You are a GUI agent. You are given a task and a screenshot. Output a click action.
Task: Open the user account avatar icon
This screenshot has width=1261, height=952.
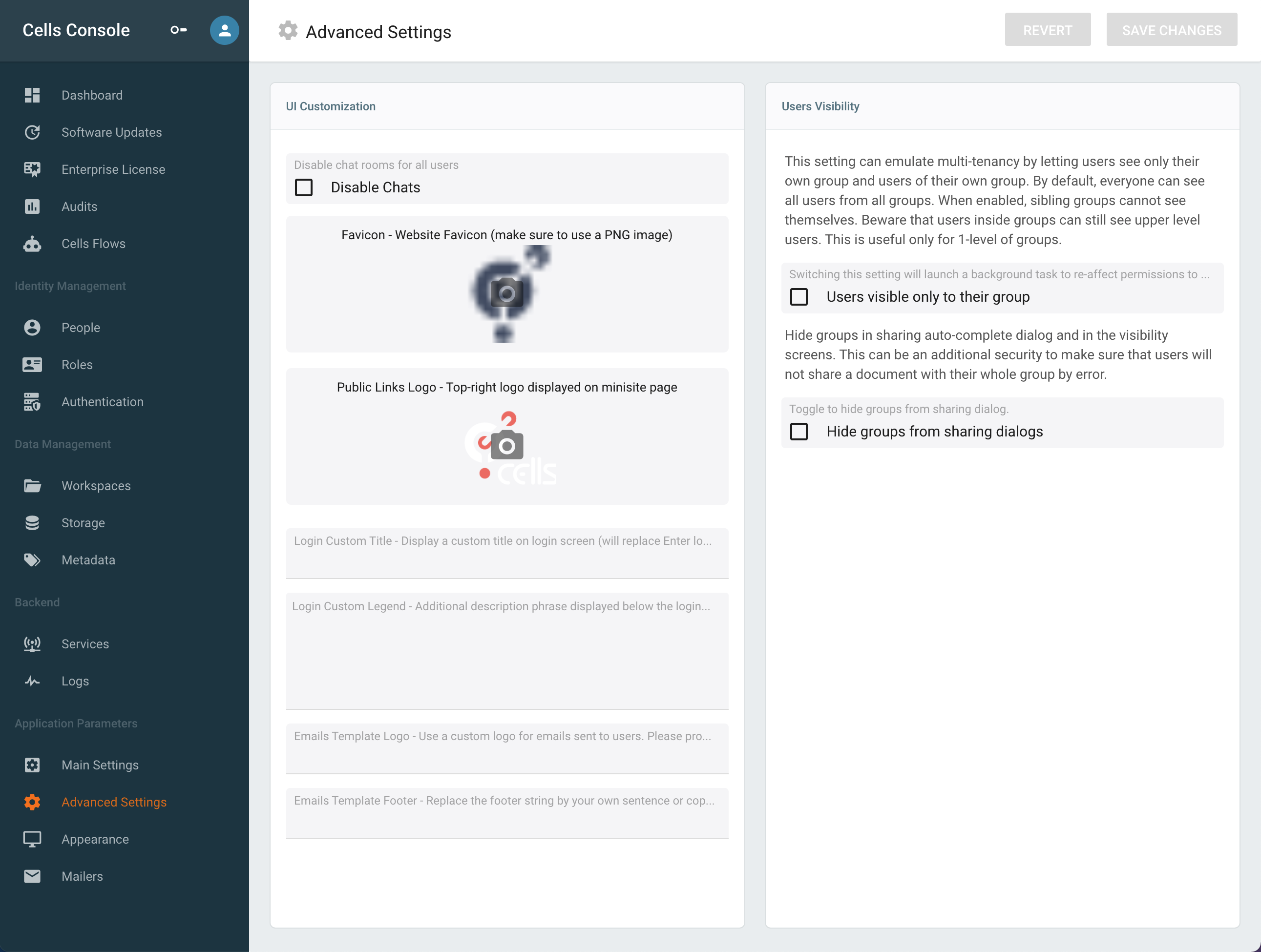pos(224,30)
